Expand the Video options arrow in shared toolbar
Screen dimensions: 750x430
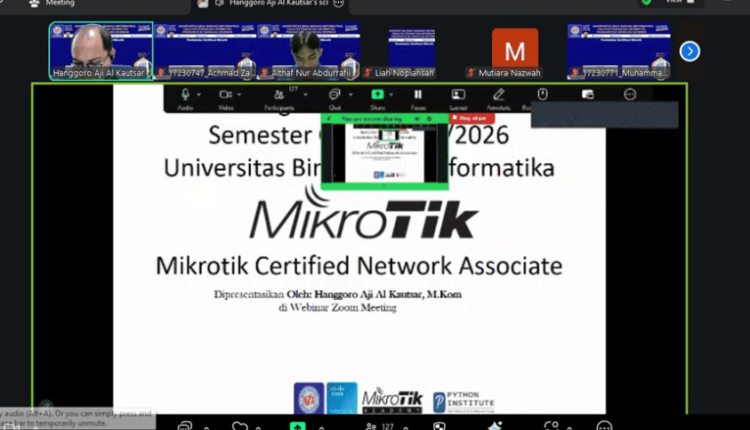coord(239,95)
